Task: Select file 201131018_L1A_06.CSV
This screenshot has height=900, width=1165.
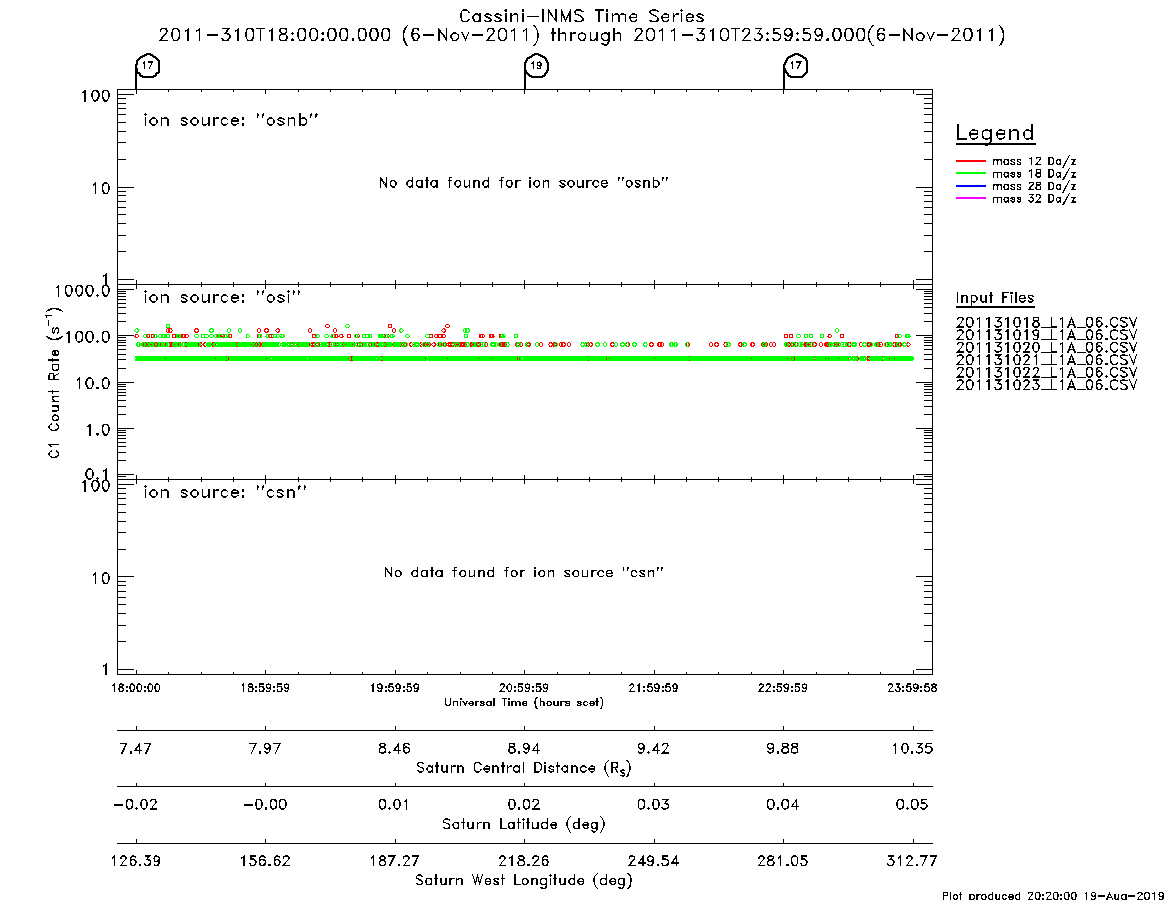Action: [1046, 323]
